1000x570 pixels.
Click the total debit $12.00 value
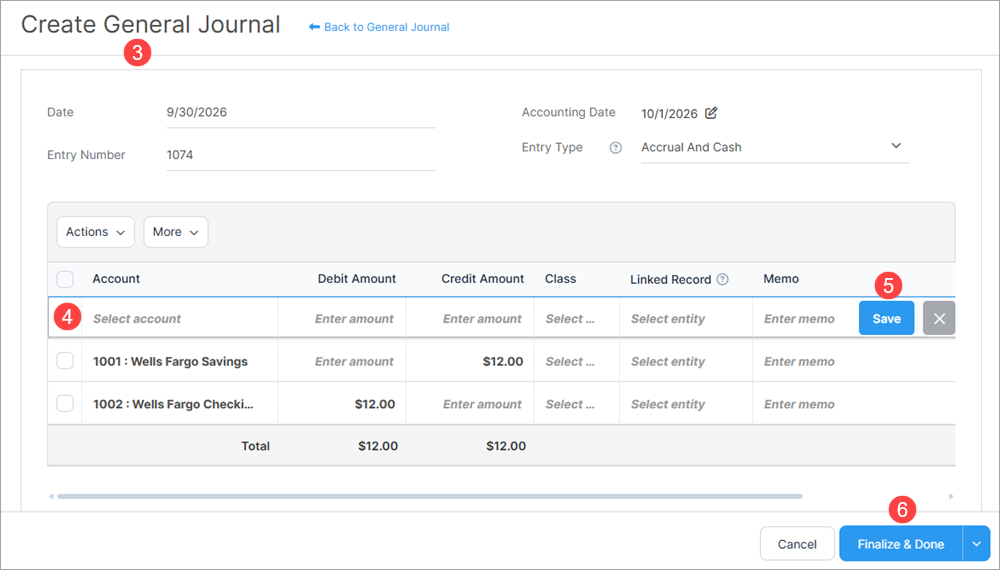click(378, 446)
